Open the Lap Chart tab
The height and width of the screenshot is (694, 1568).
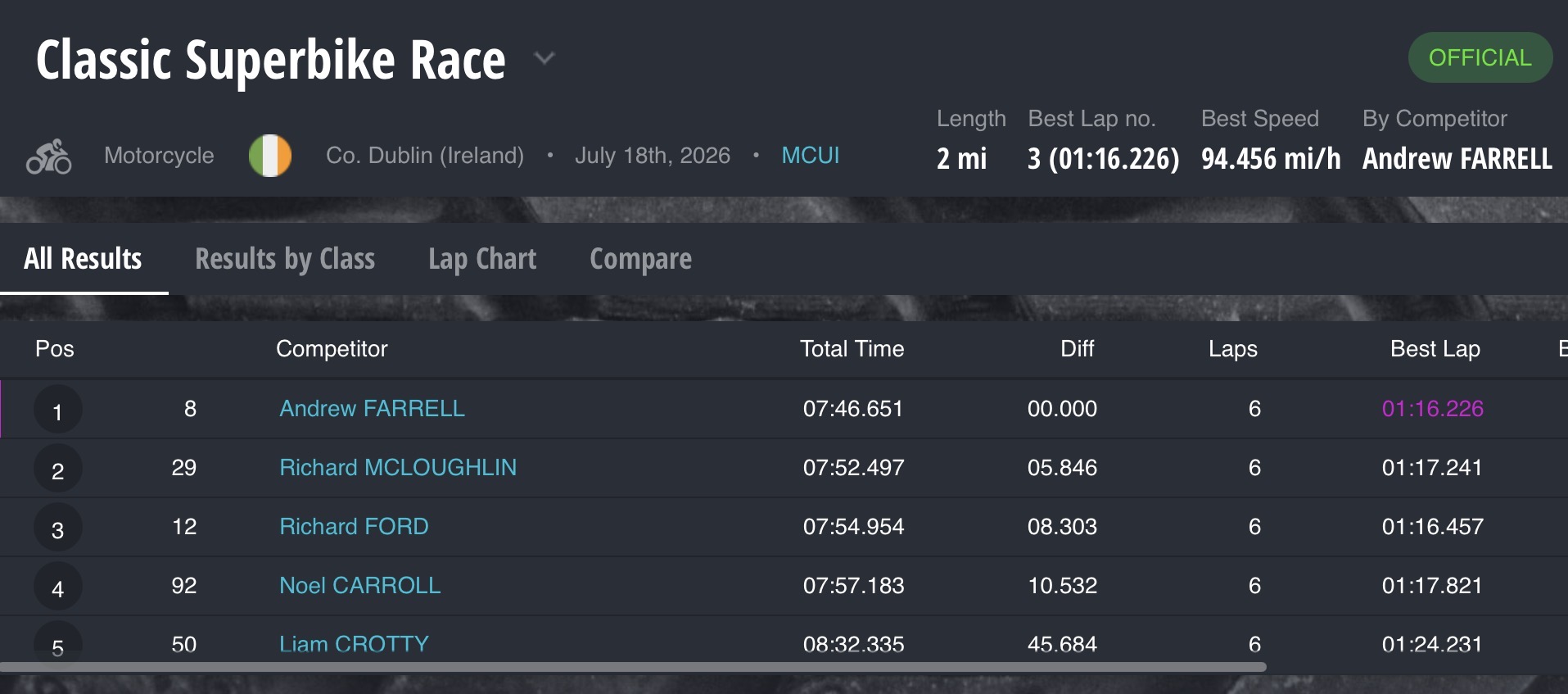pos(482,259)
